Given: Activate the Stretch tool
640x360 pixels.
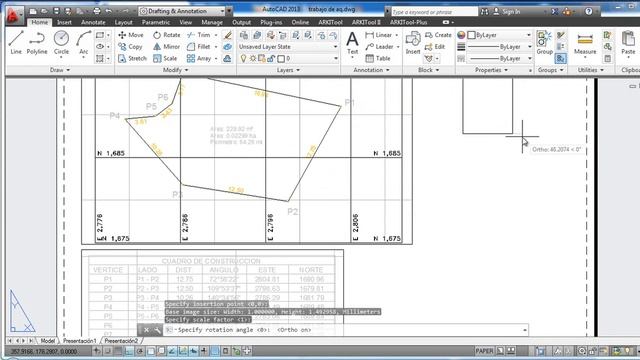Looking at the screenshot, I should pos(132,59).
